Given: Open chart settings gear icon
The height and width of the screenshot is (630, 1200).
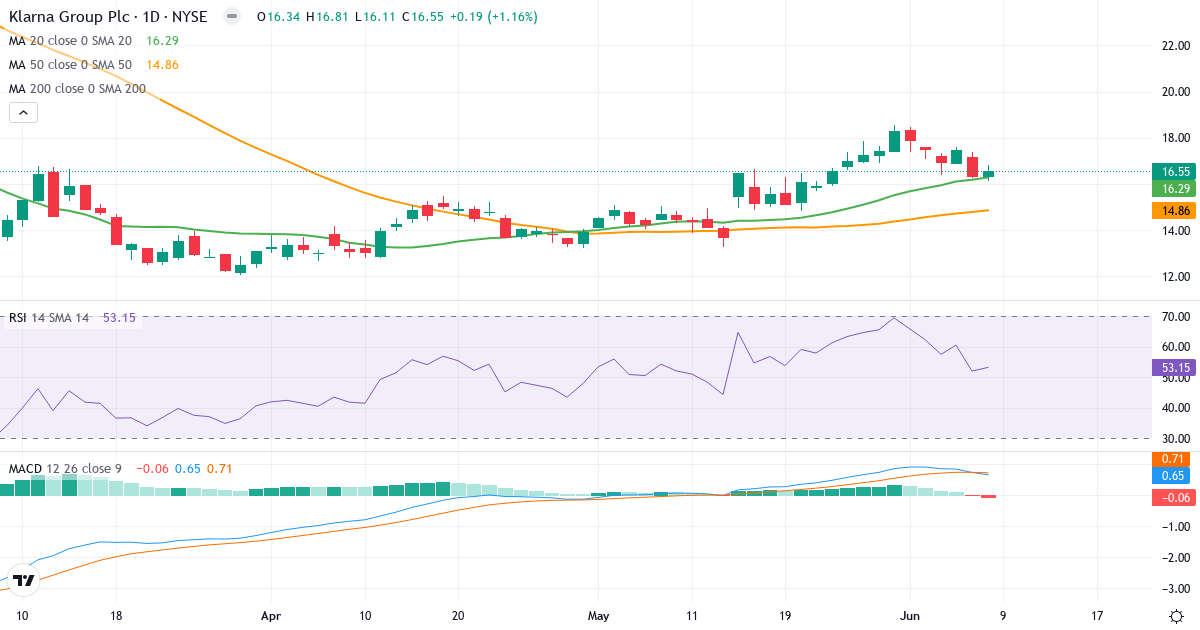Looking at the screenshot, I should pyautogui.click(x=1176, y=615).
